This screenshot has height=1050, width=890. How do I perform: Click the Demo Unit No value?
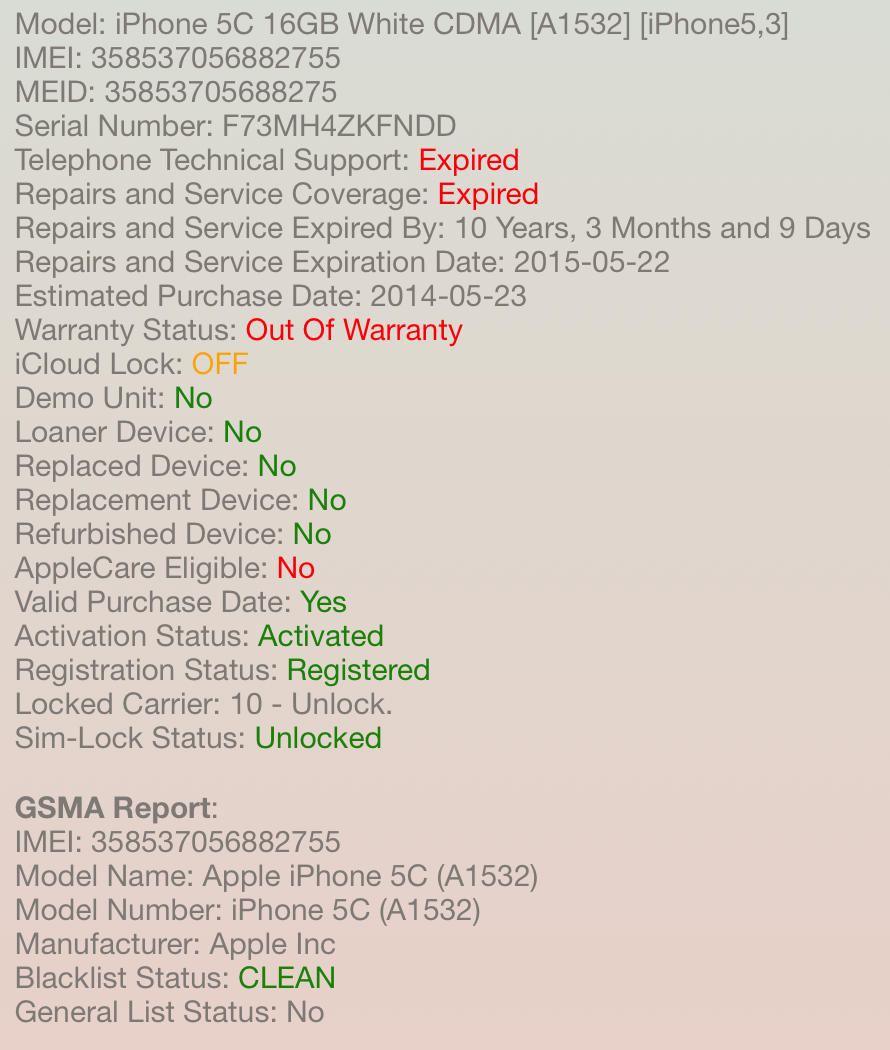click(193, 398)
